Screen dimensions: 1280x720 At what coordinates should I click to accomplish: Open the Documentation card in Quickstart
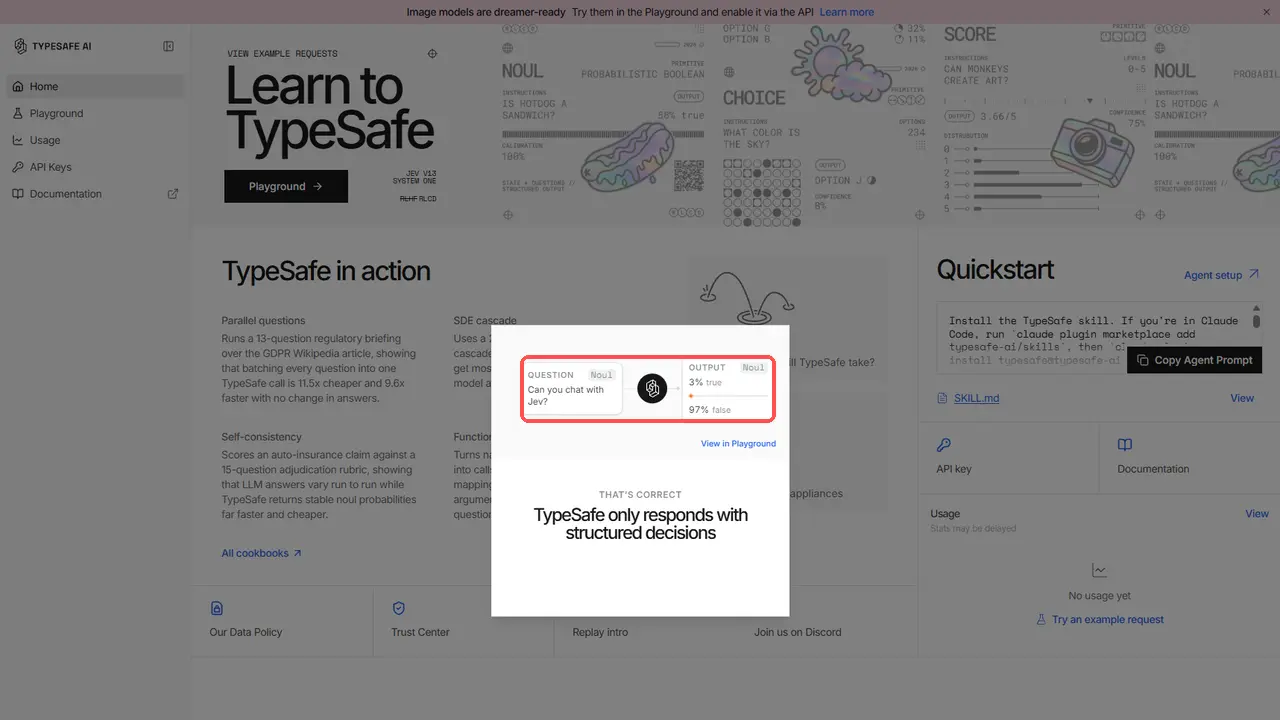click(x=1190, y=457)
